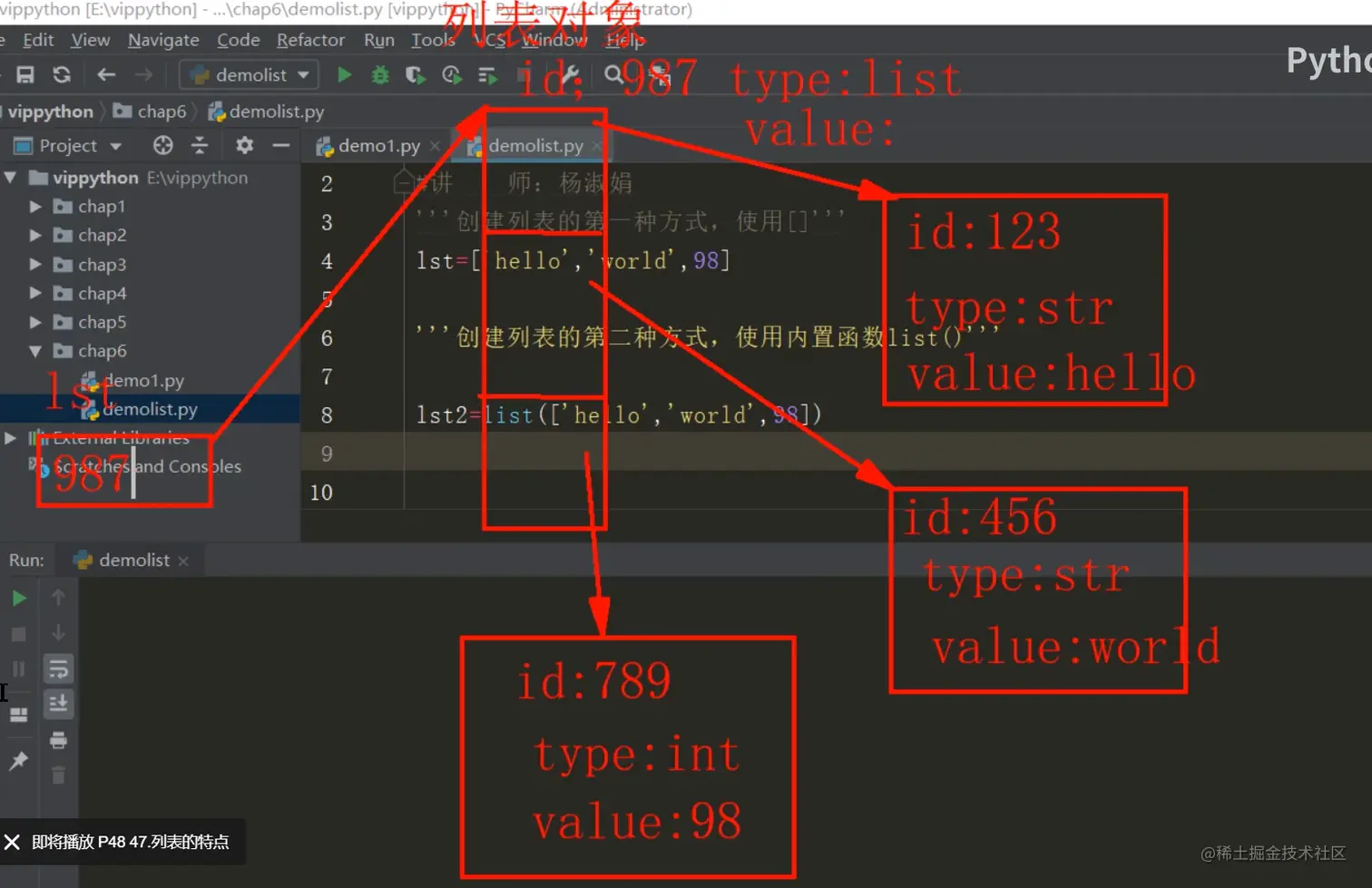1372x888 pixels.
Task: Open the Run menu
Action: (379, 40)
